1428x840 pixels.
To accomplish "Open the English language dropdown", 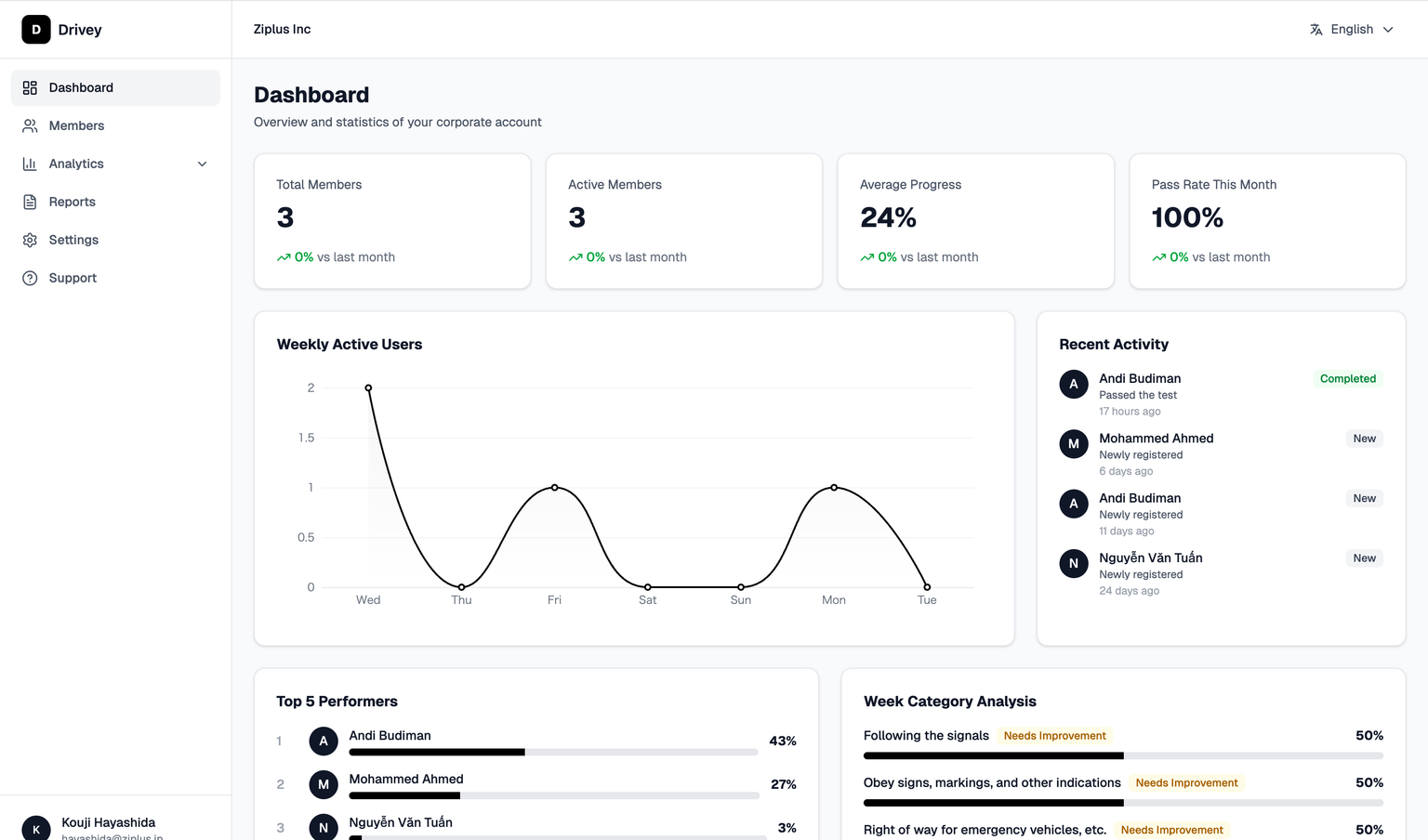I will coord(1352,30).
